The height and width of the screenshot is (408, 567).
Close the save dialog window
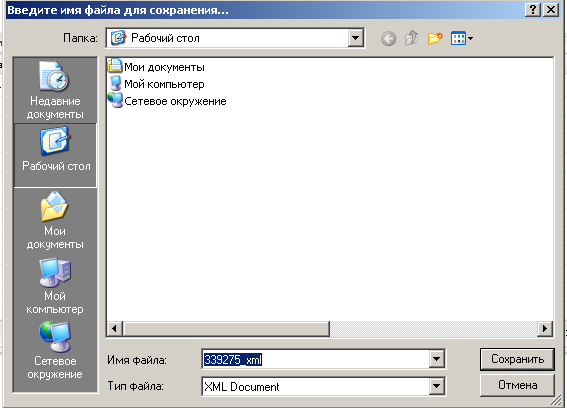click(x=551, y=10)
